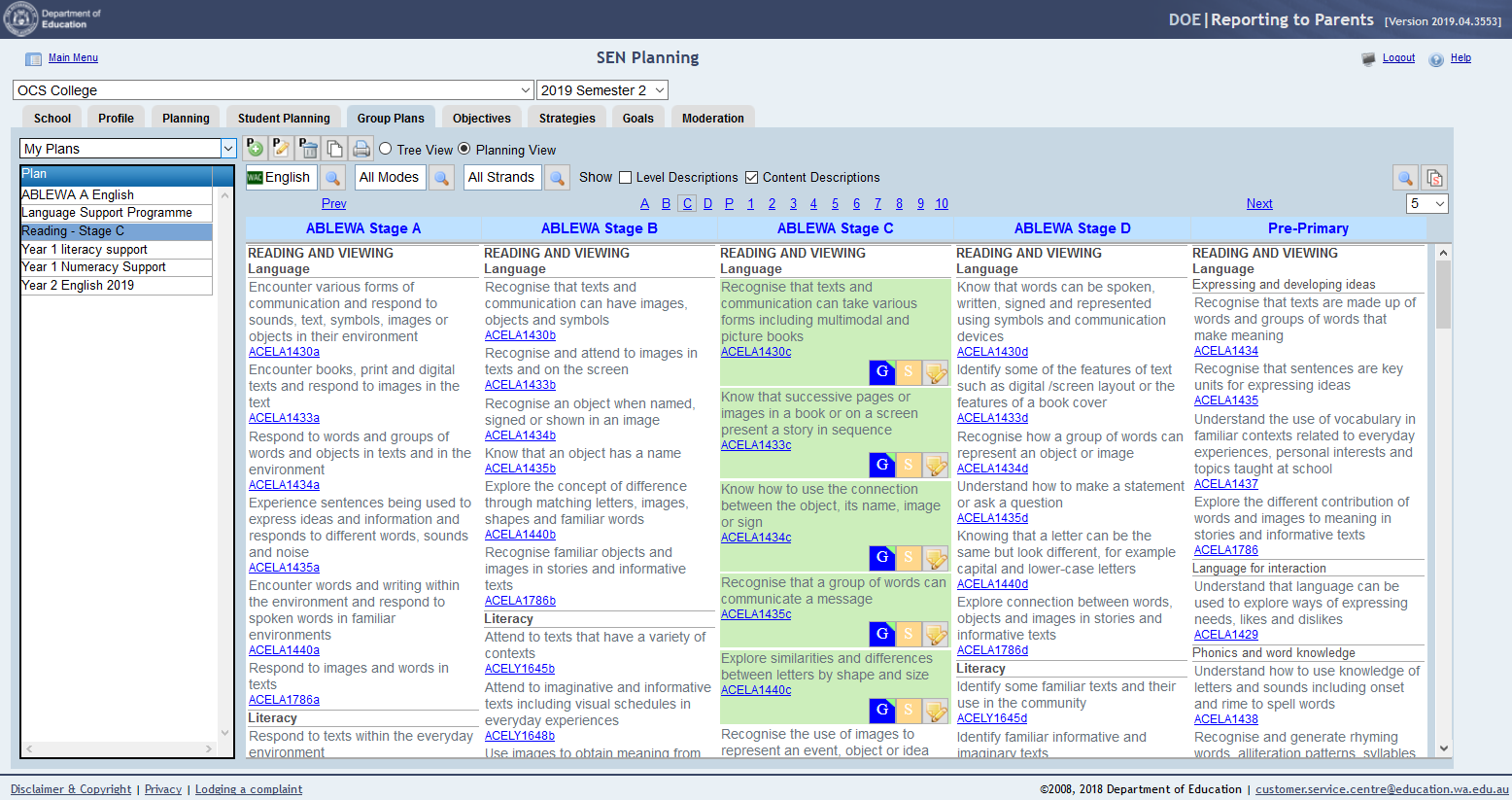
Task: Open the blue G goal icon for ACELA1430c
Action: coord(881,372)
